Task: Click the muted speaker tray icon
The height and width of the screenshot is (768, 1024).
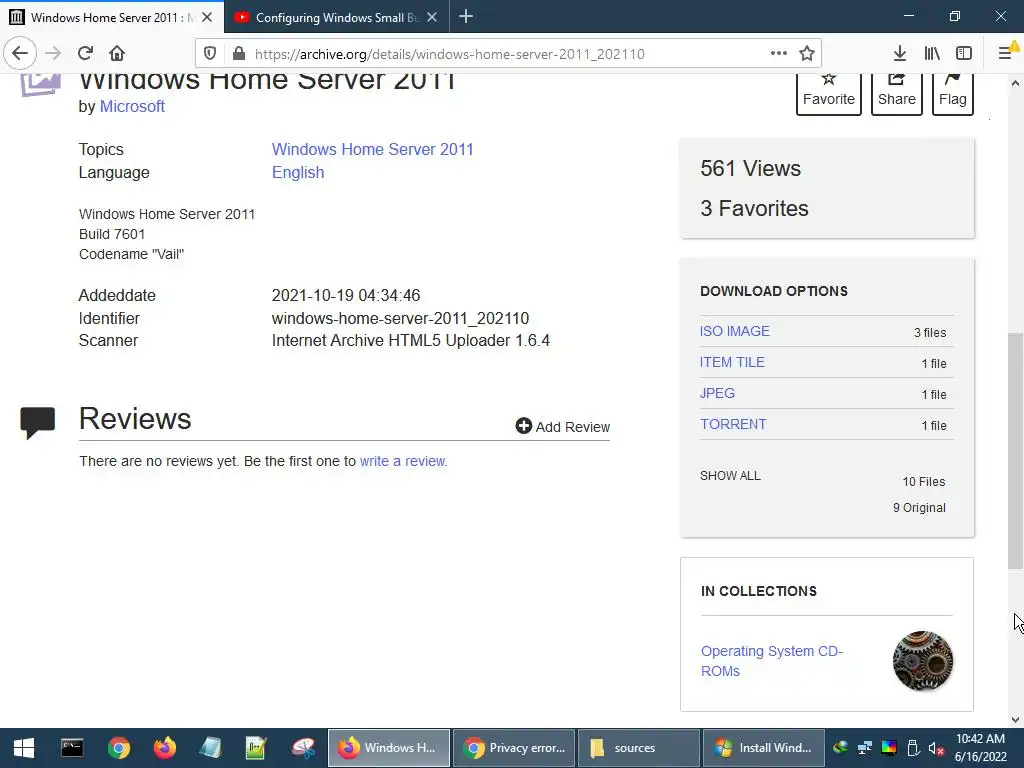Action: pos(936,748)
